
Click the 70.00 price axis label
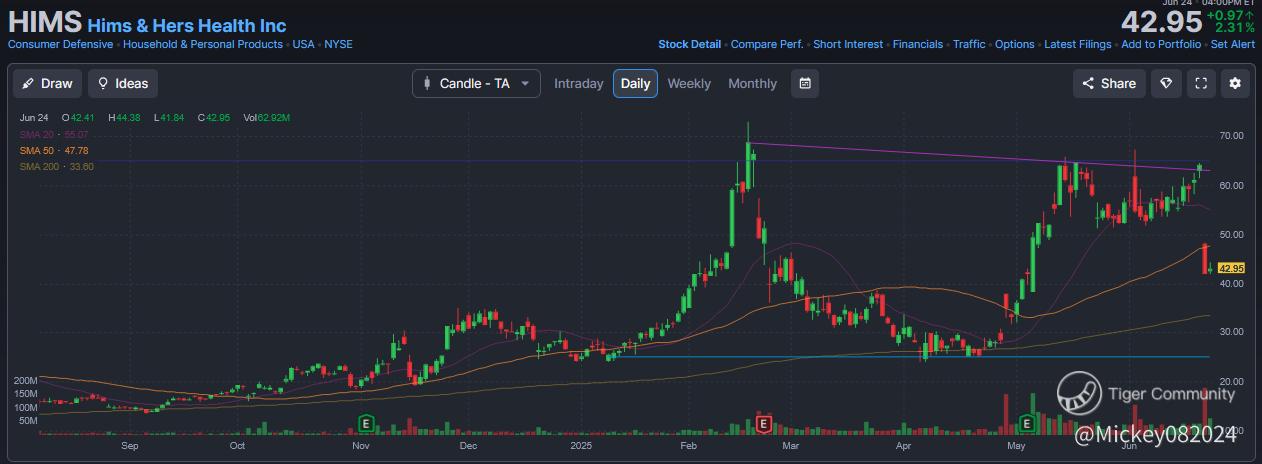point(1231,136)
